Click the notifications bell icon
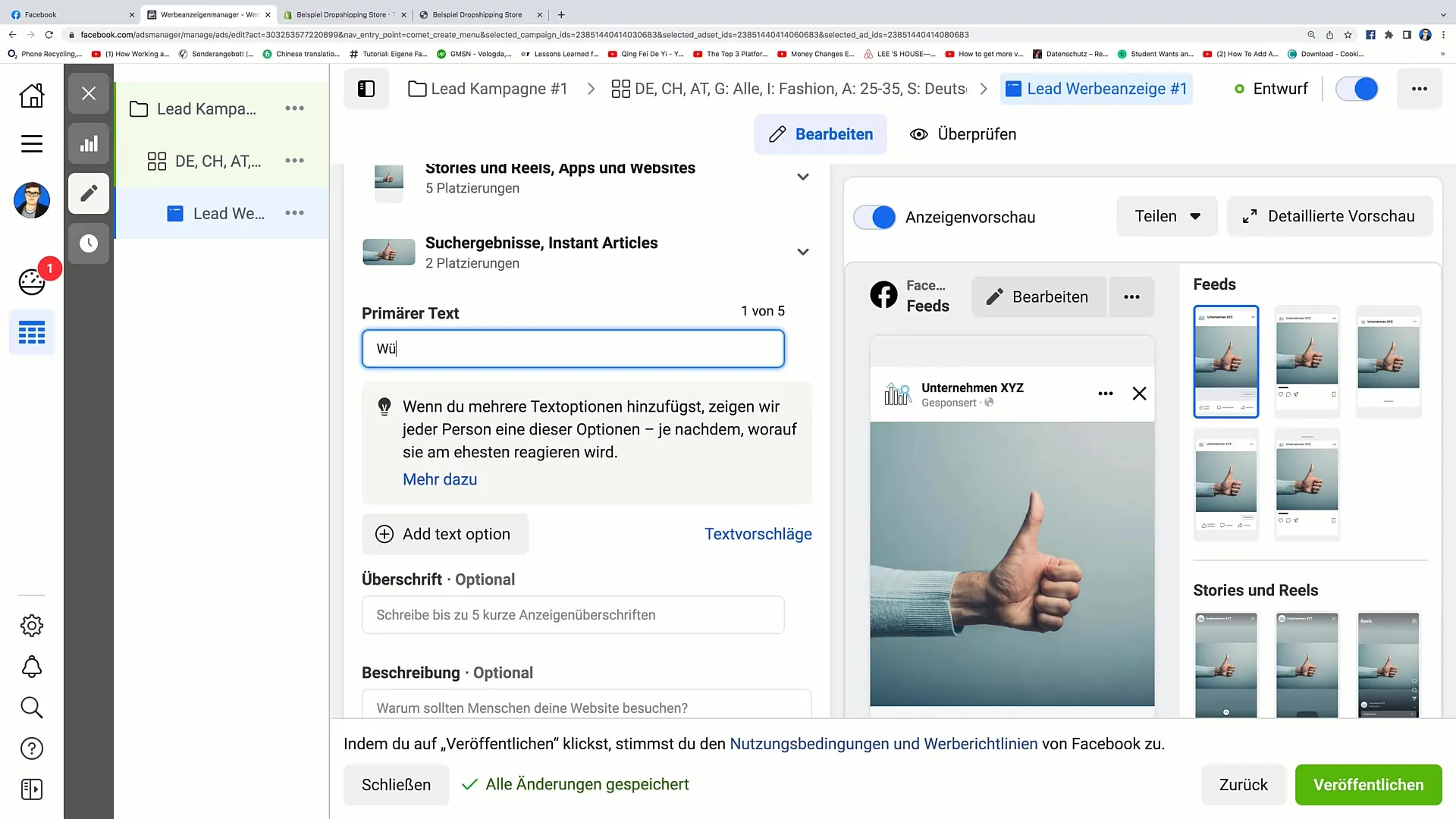Viewport: 1456px width, 819px height. pos(31,666)
